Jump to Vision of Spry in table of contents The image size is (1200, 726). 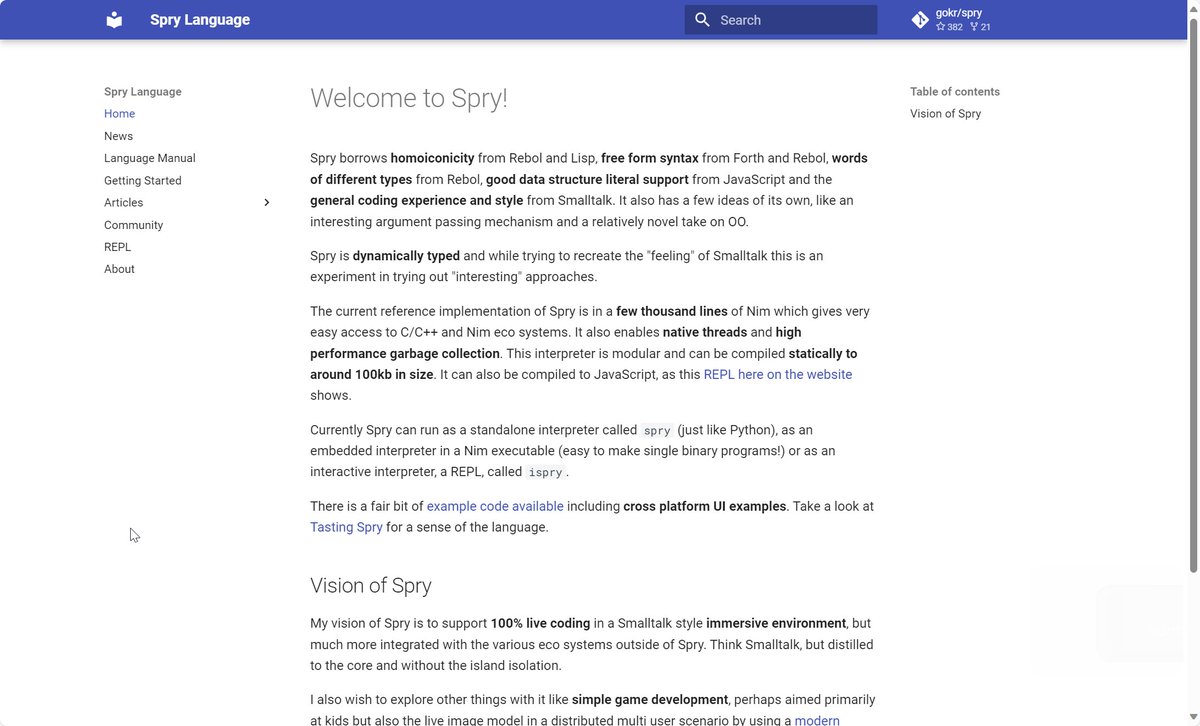coord(945,114)
